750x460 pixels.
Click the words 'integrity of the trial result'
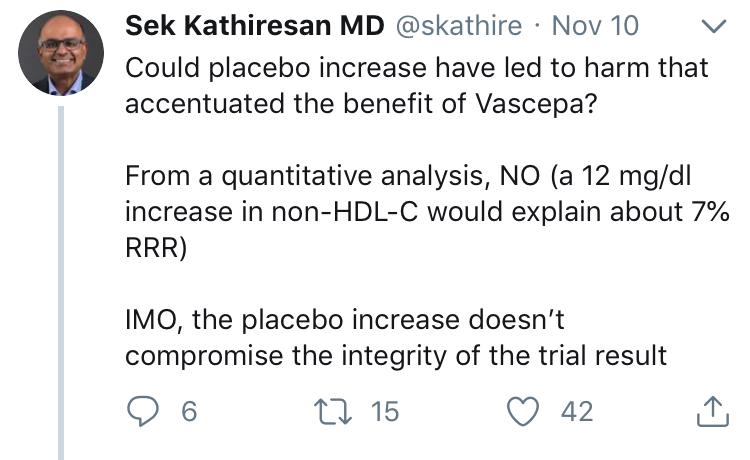(x=504, y=356)
